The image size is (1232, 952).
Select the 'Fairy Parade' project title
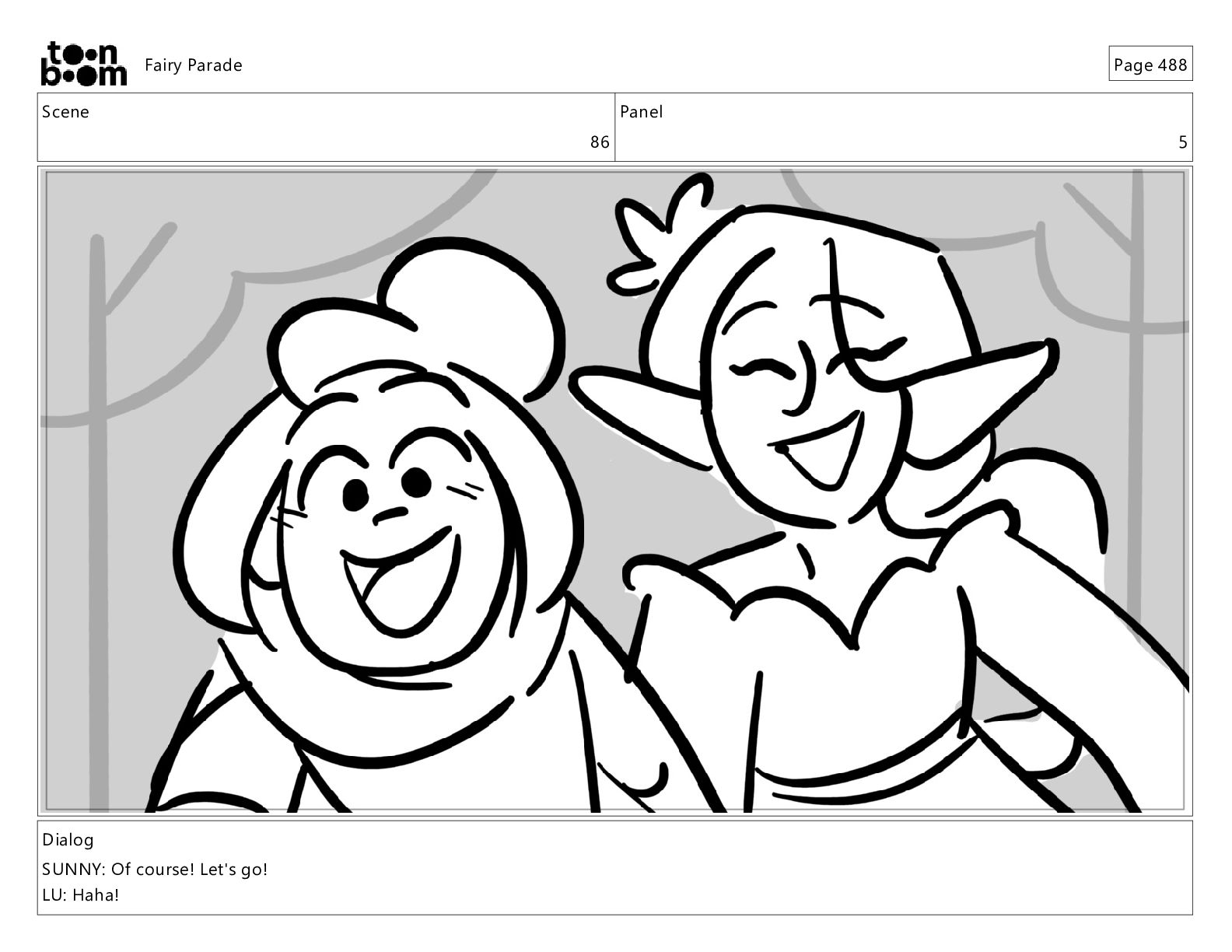[193, 65]
